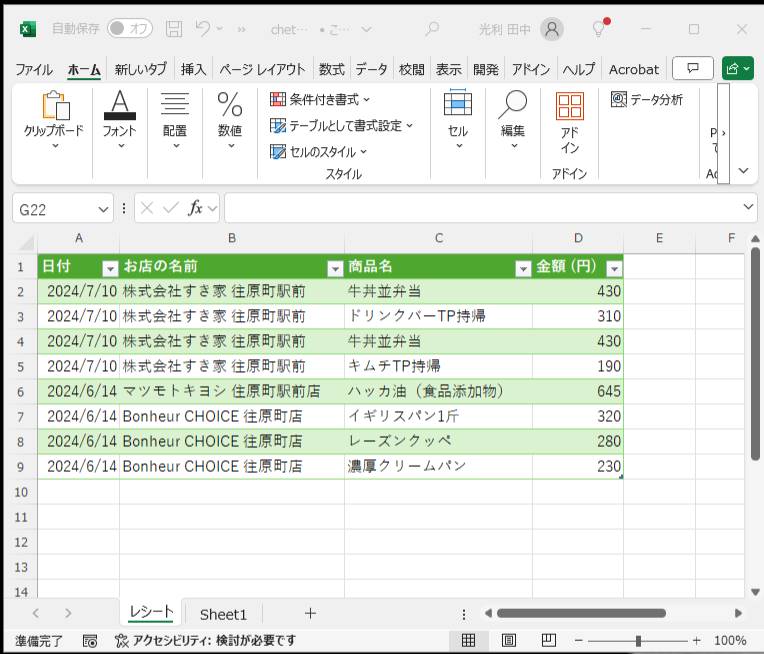This screenshot has height=654, width=764.
Task: Select row 6 header
Action: click(20, 392)
